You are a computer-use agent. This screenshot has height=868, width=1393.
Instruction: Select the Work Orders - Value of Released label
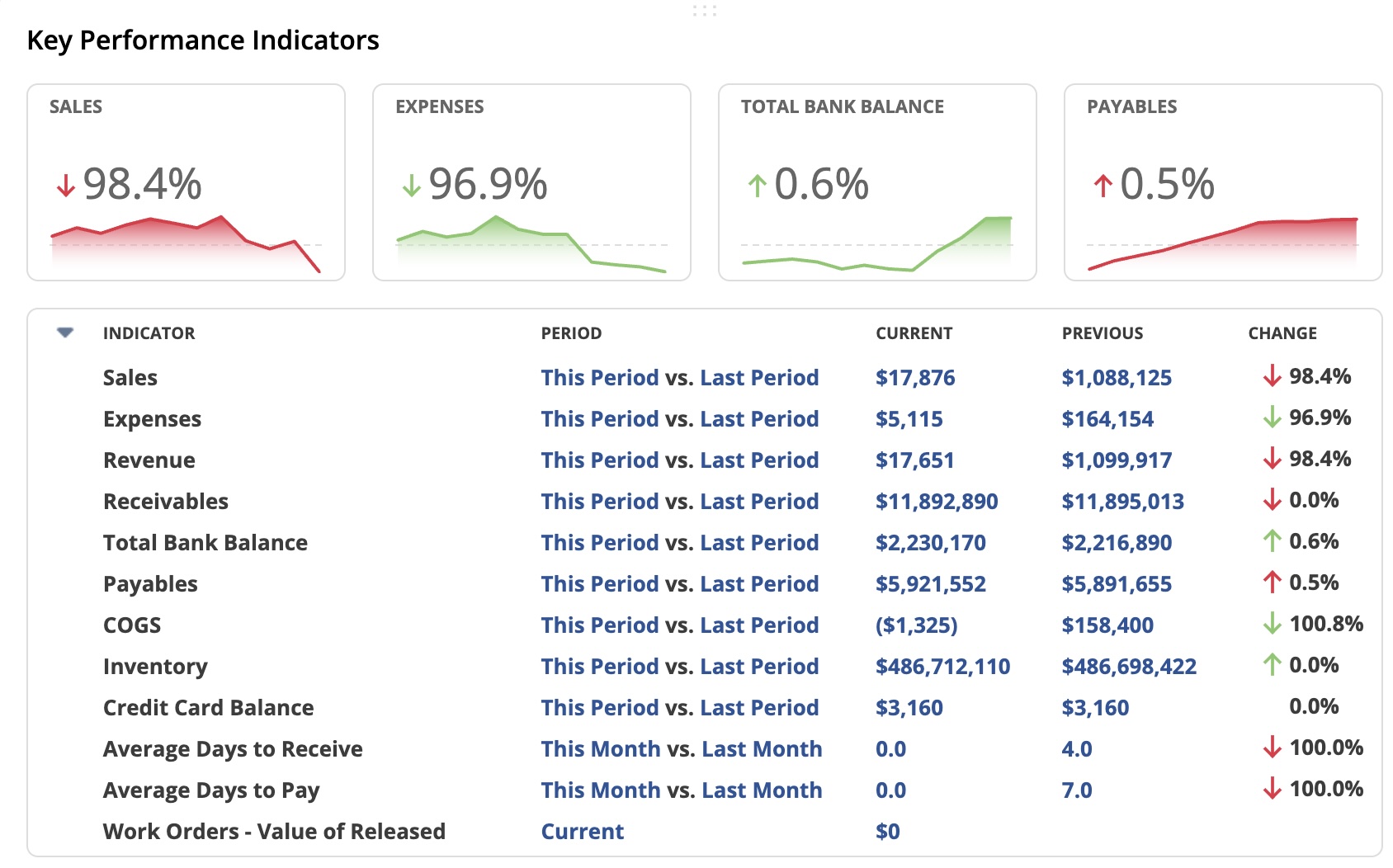274,832
